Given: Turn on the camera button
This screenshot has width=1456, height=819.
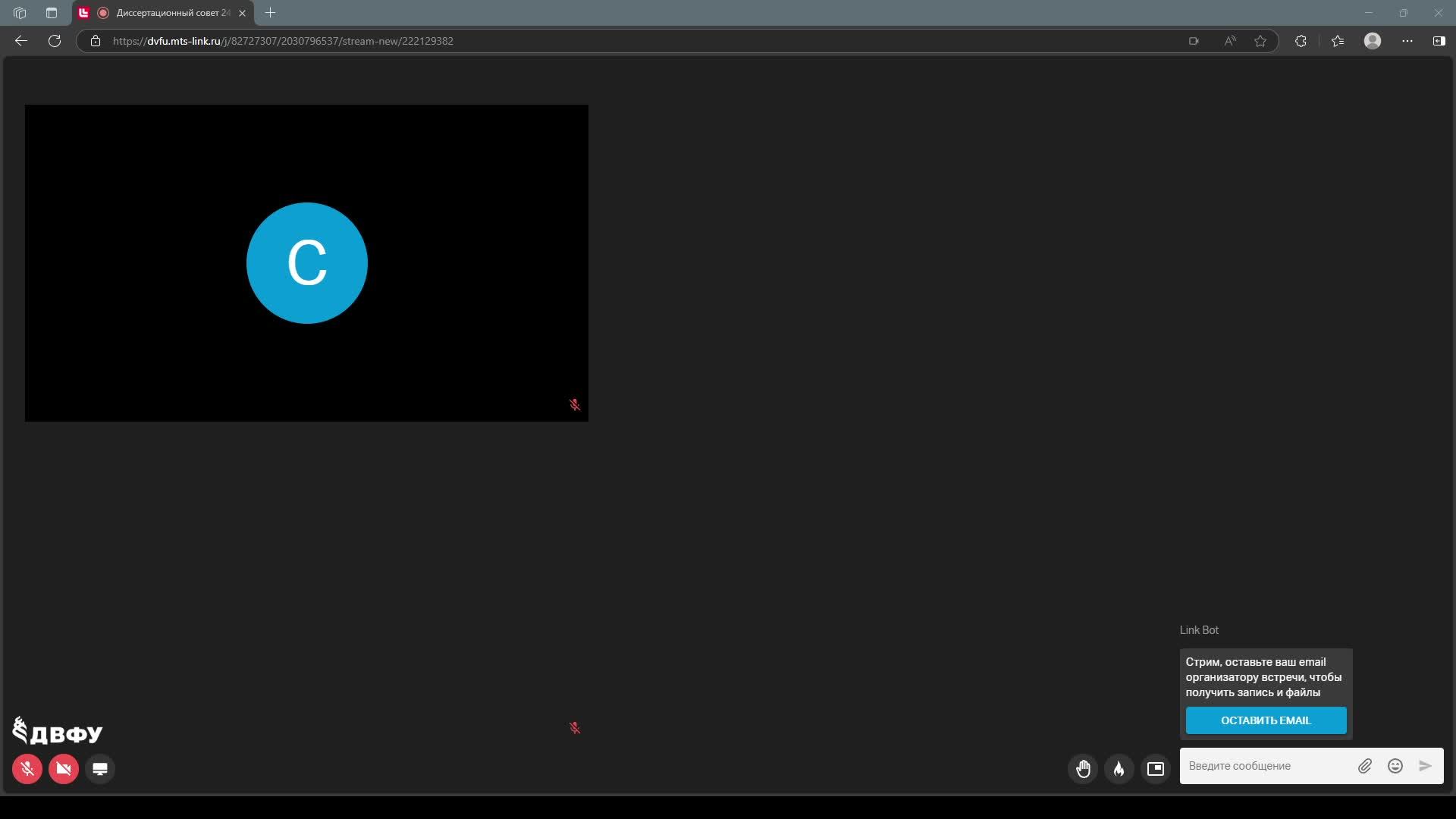Looking at the screenshot, I should click(x=64, y=769).
